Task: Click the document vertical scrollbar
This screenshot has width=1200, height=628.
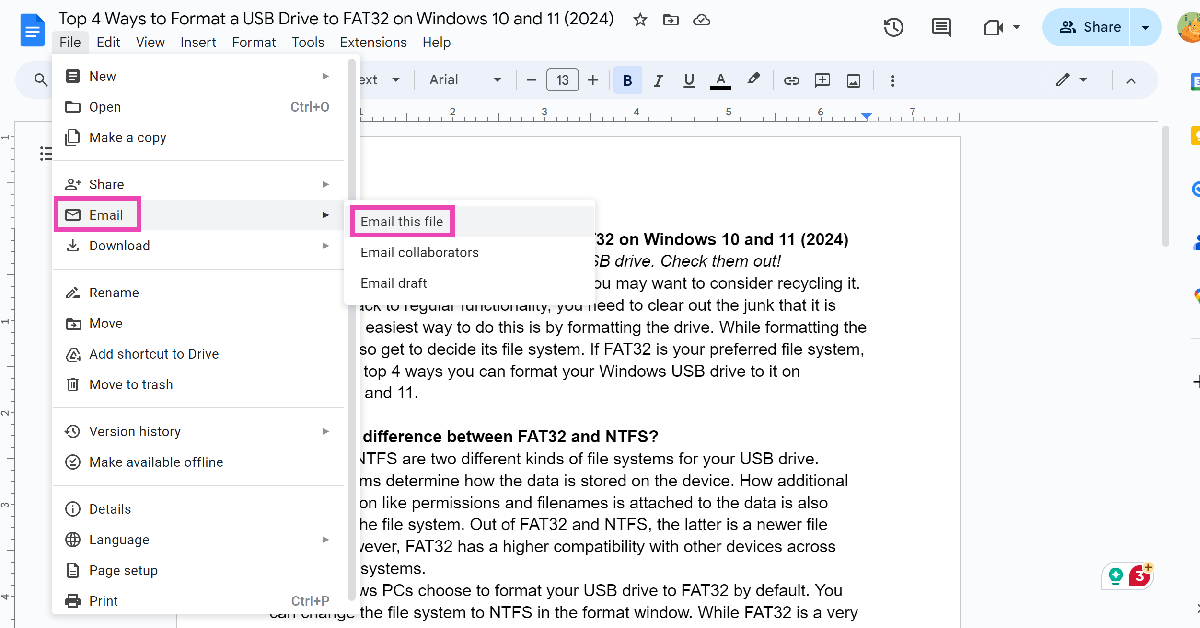Action: coord(1165,186)
